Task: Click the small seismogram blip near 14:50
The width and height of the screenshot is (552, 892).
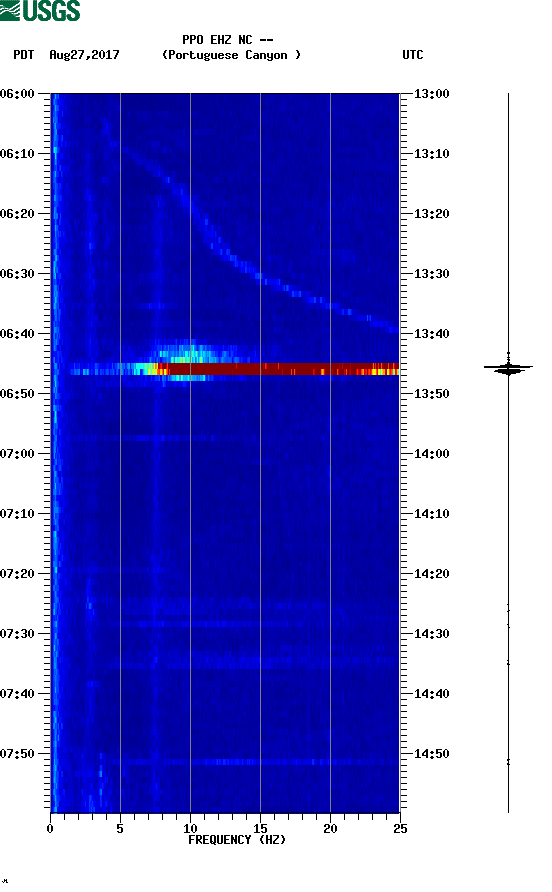Action: point(508,761)
